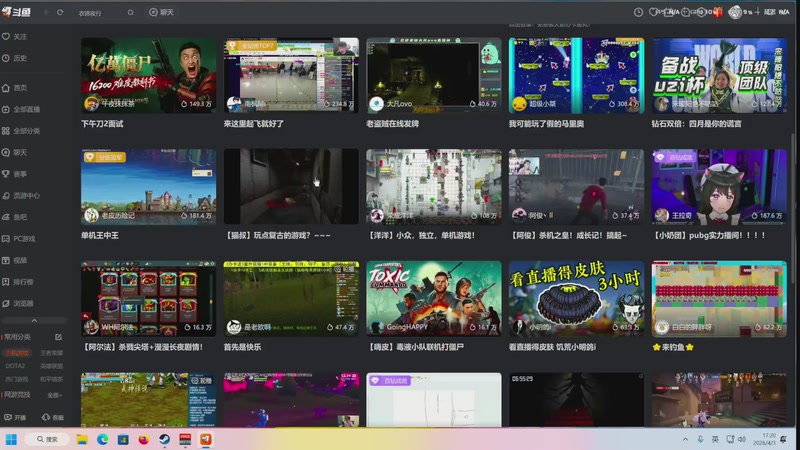Click the title 来钓鱼
Viewport: 800px width, 450px height.
pos(673,347)
